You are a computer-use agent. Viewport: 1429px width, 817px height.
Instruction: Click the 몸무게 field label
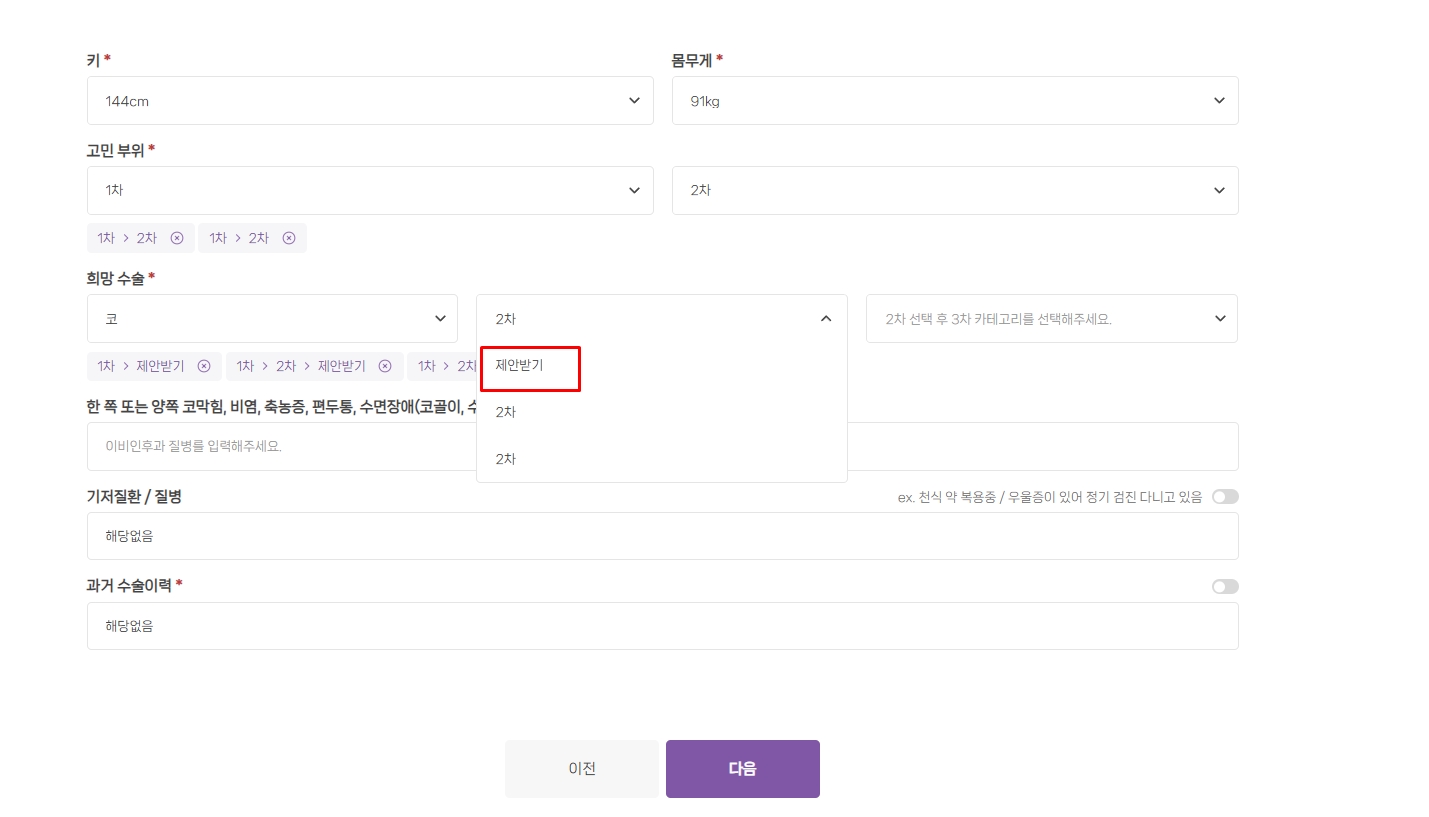pos(692,60)
